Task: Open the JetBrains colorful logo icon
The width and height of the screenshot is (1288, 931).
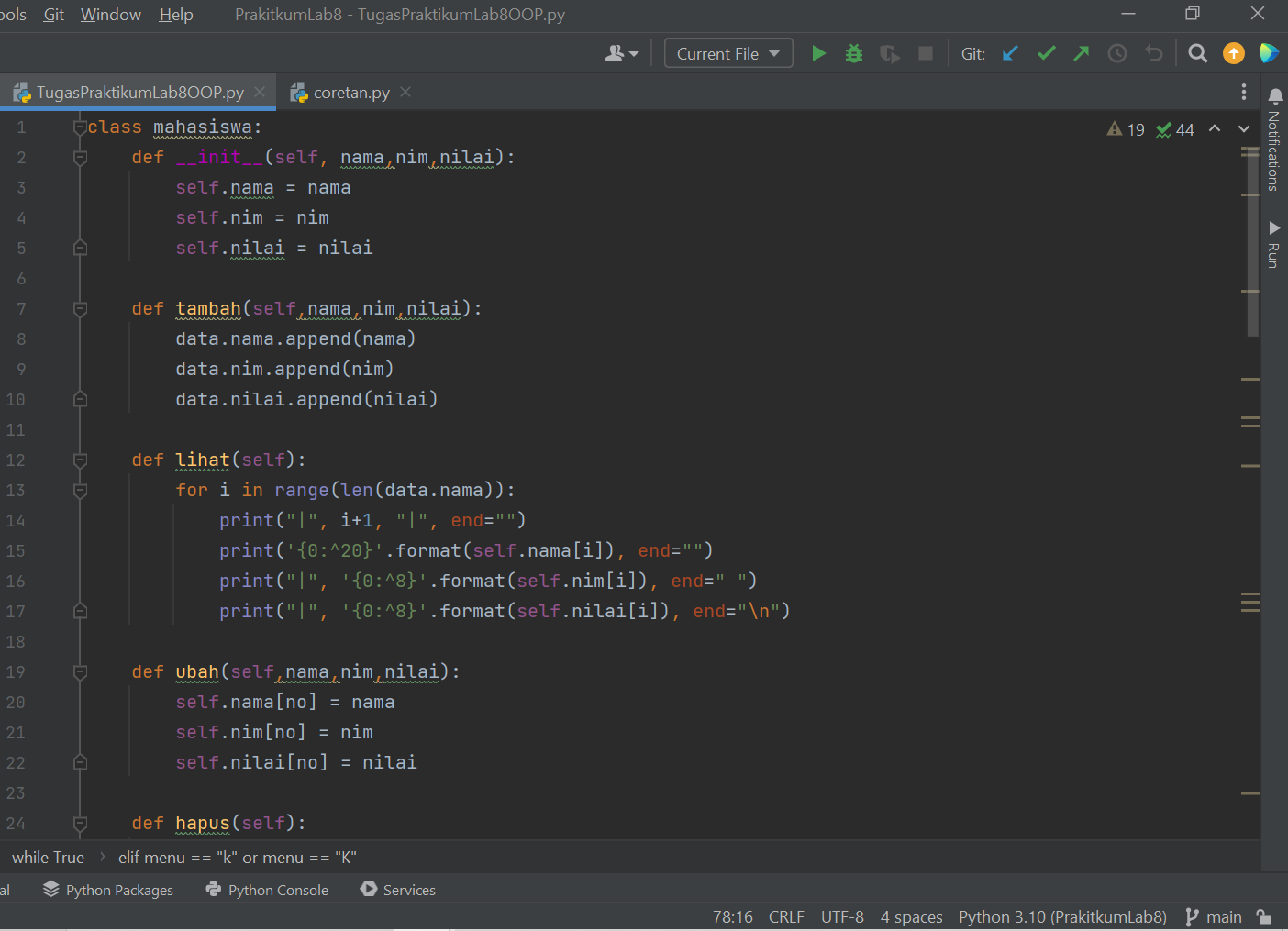Action: point(1270,53)
